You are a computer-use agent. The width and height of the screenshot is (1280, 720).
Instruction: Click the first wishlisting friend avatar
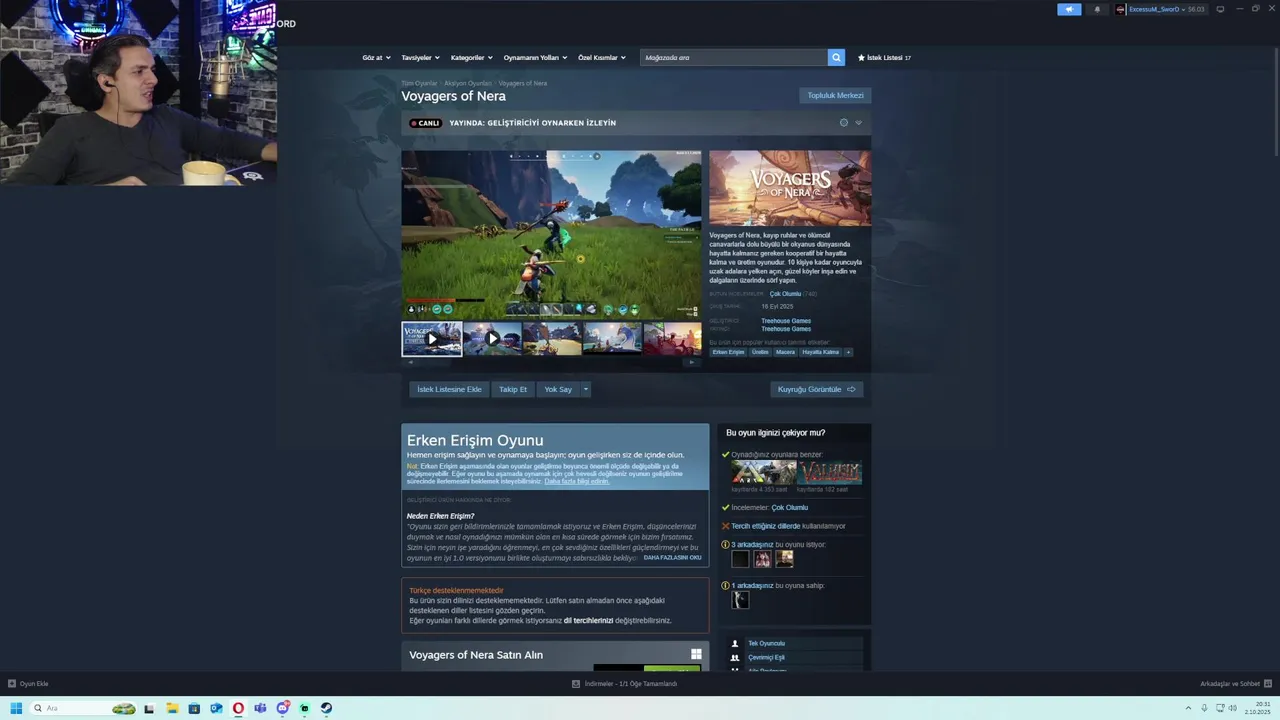[x=740, y=559]
